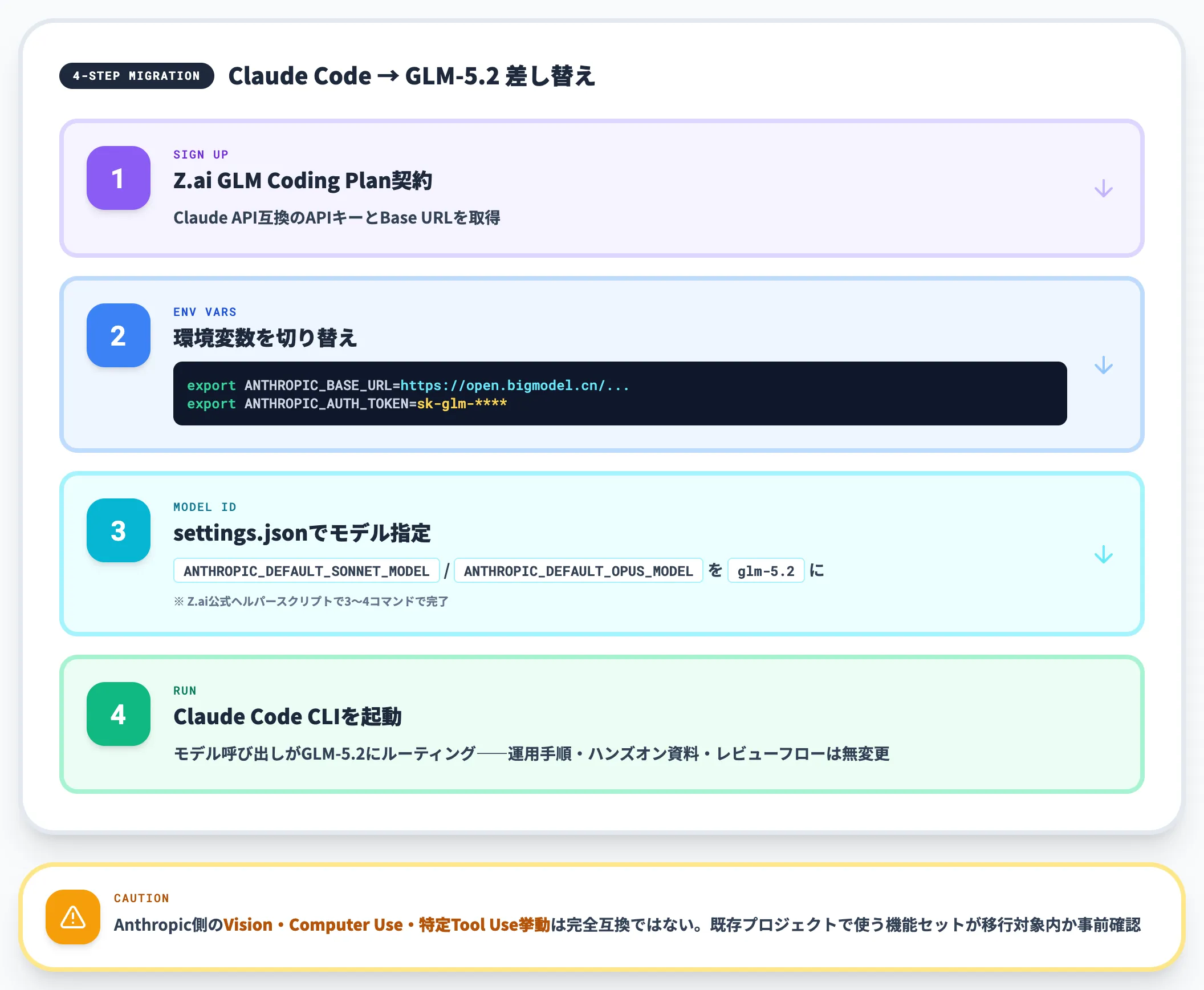Screen dimensions: 1204x990
Task: Click the 'settings.jsonでモデル指定' title
Action: tap(302, 533)
